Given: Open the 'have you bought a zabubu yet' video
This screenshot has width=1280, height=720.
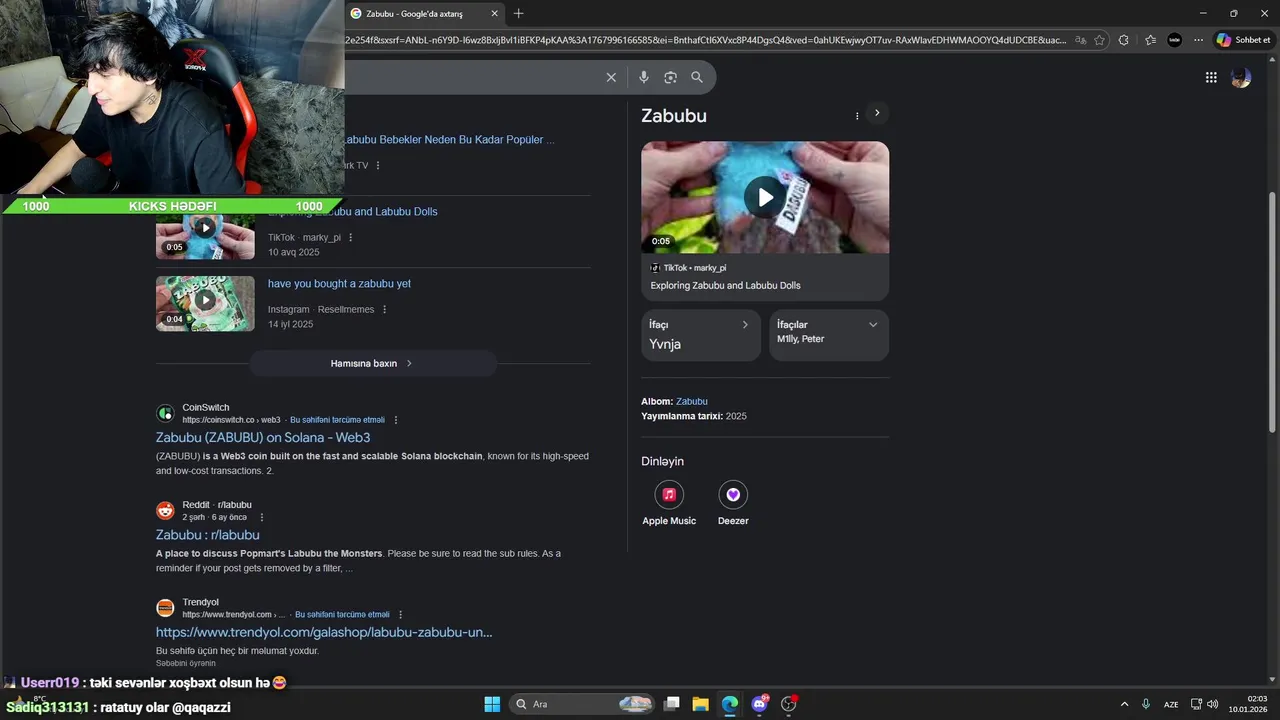Looking at the screenshot, I should tap(339, 284).
